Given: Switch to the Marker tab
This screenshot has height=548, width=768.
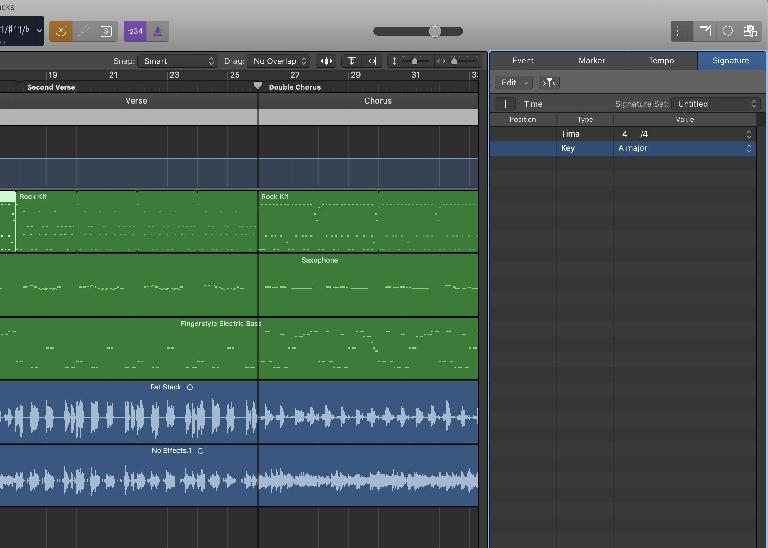Looking at the screenshot, I should (592, 61).
